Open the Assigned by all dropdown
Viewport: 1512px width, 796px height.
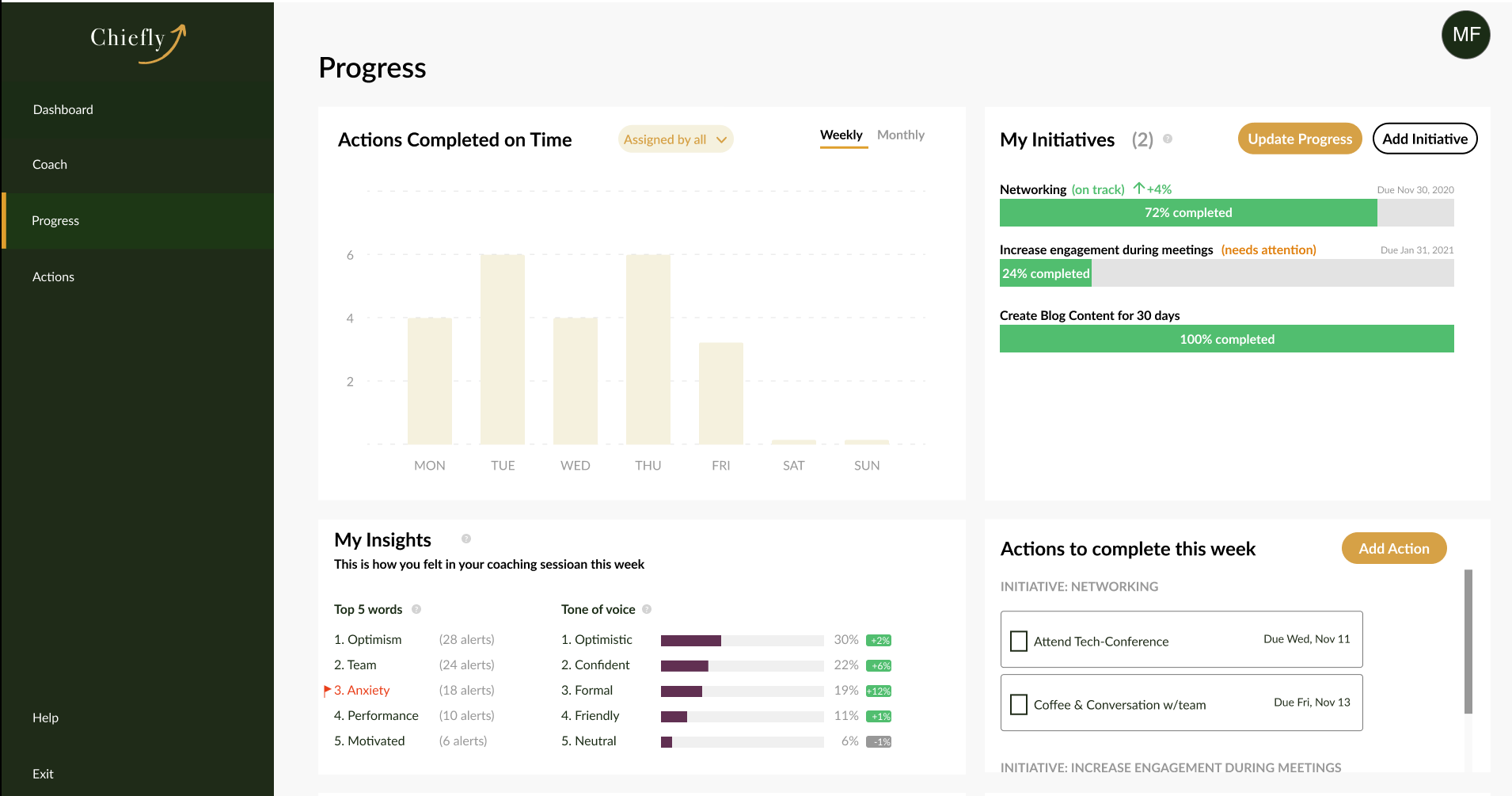click(x=675, y=139)
